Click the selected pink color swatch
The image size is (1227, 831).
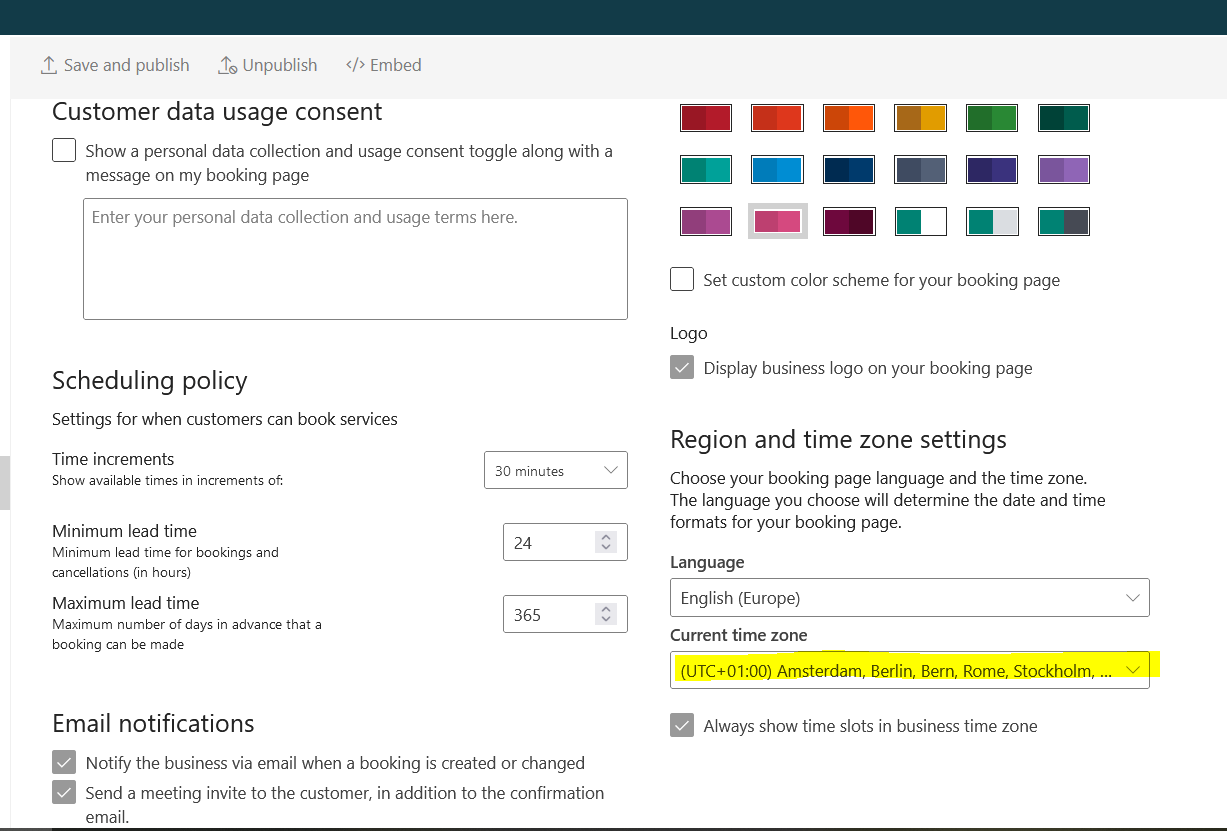click(x=777, y=221)
